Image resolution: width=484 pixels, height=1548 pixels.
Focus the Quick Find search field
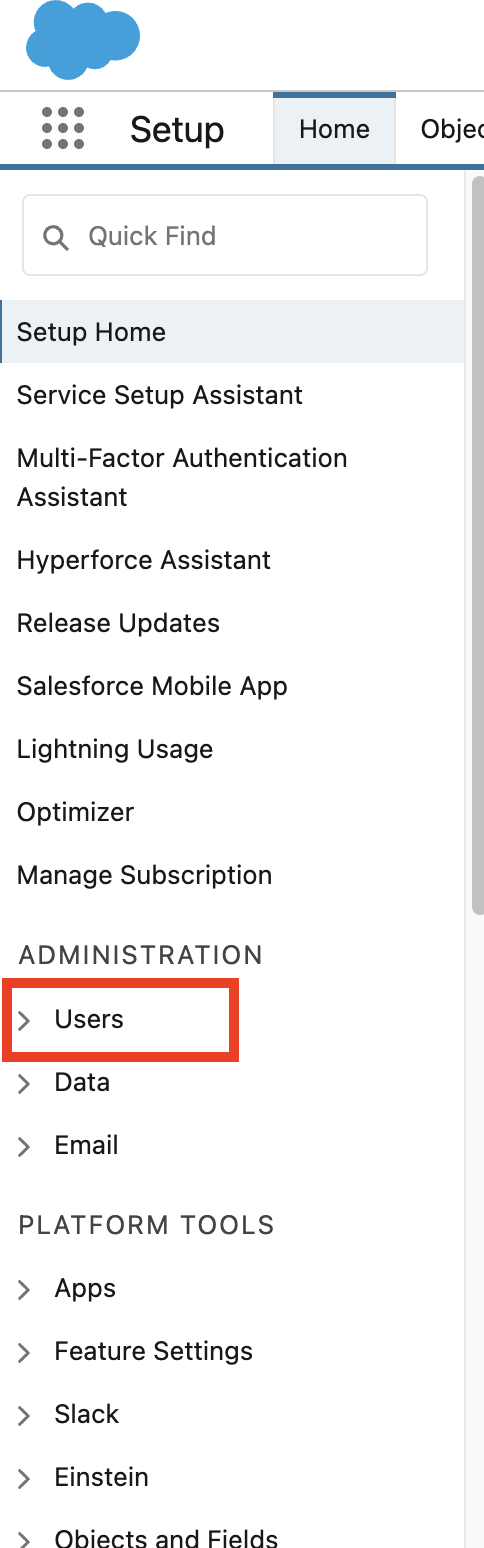click(225, 235)
